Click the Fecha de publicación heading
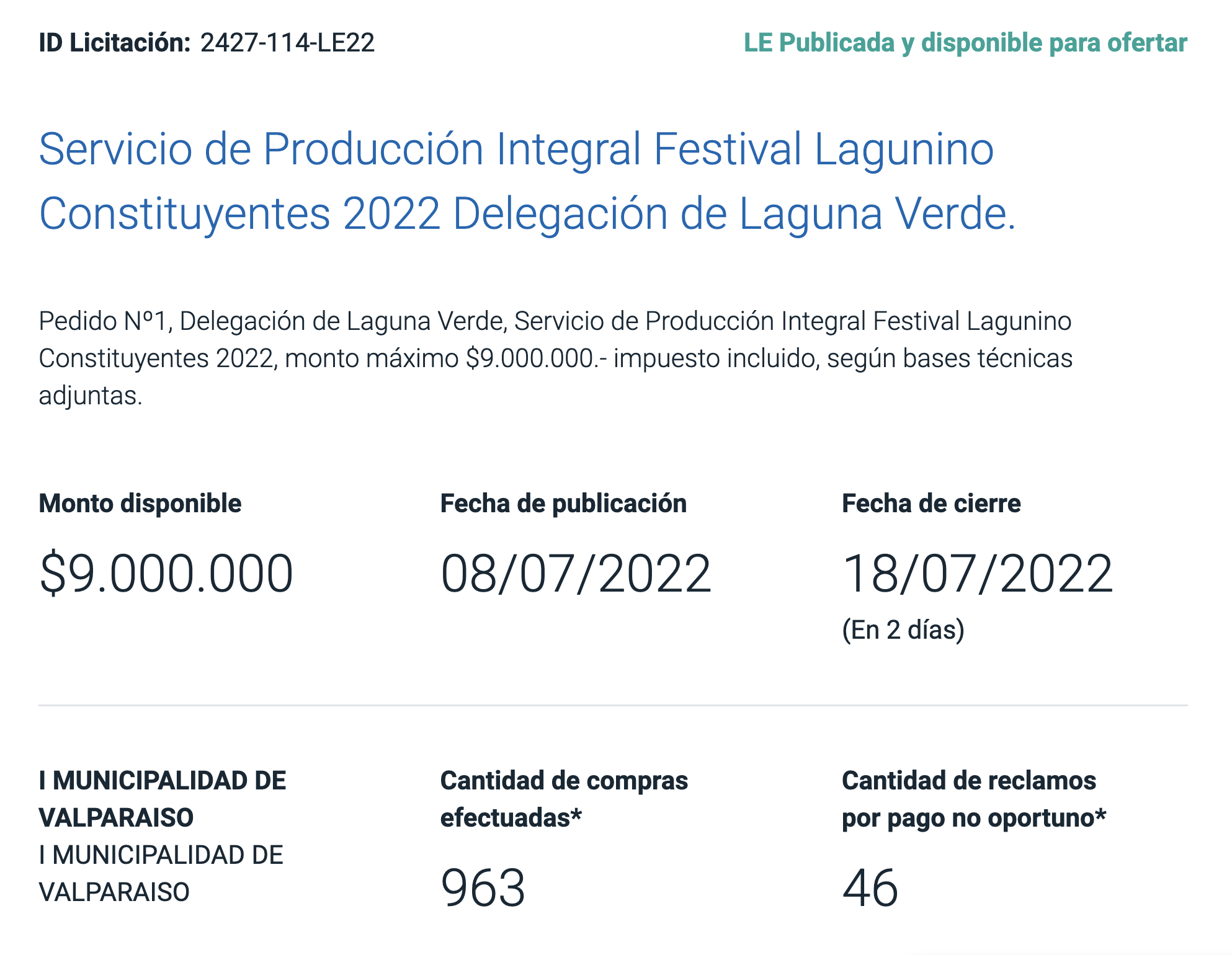The image size is (1232, 955). point(563,503)
